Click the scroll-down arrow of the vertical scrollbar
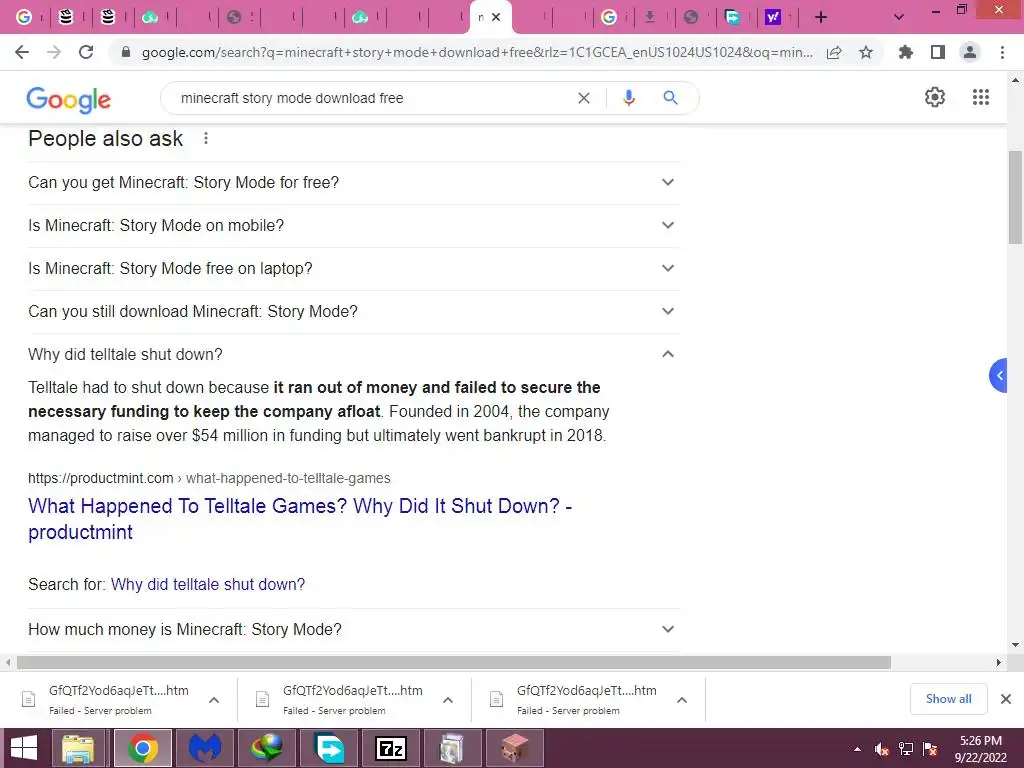Viewport: 1024px width, 768px height. tap(1016, 645)
